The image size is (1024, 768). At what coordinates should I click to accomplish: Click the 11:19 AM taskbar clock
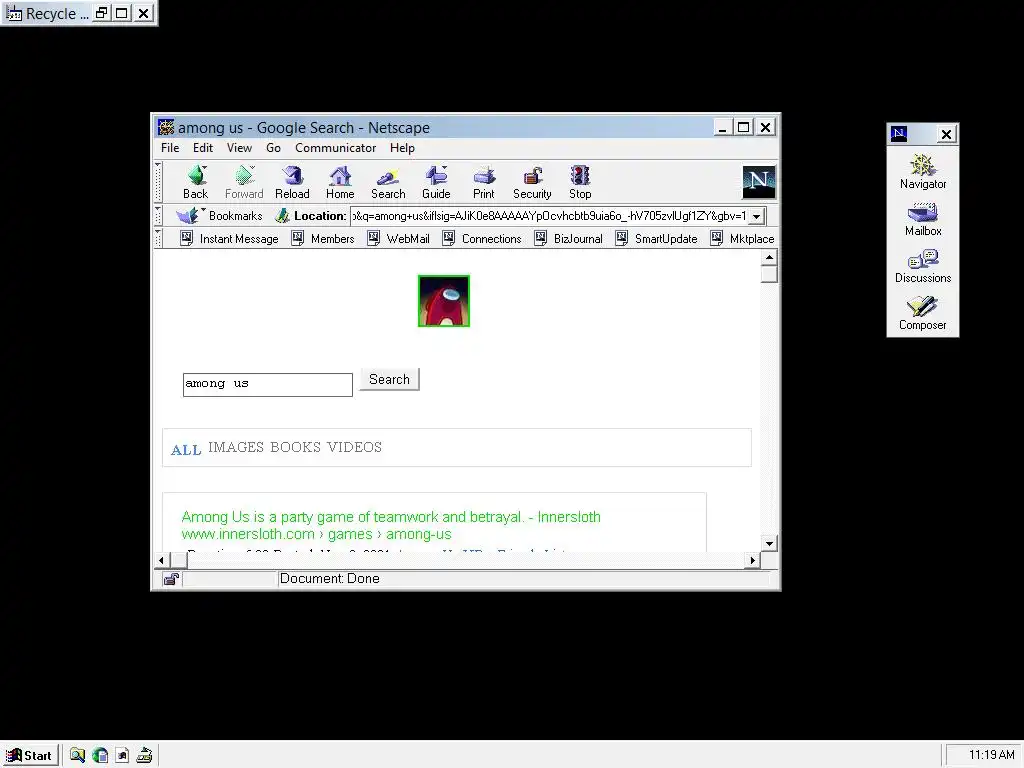click(x=991, y=755)
